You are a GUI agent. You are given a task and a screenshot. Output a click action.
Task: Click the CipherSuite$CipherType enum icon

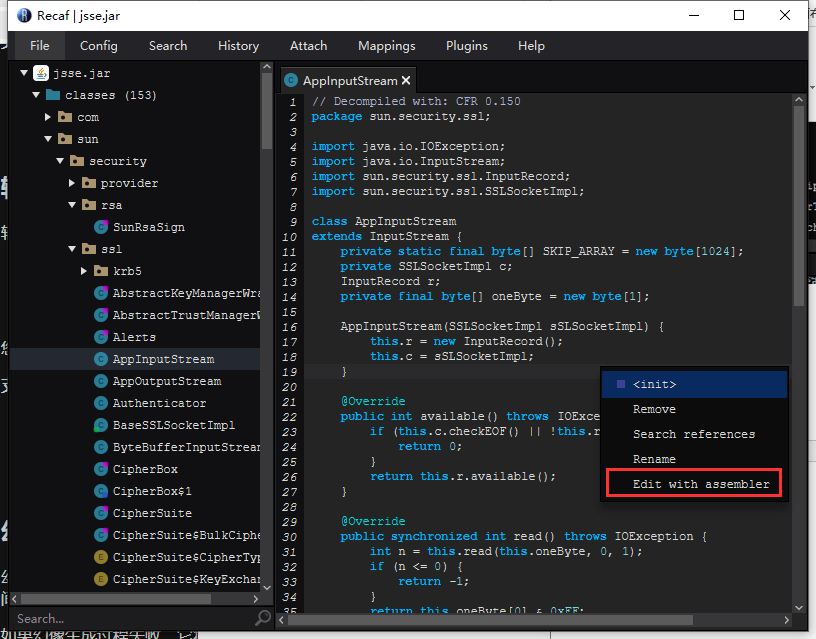click(x=101, y=557)
